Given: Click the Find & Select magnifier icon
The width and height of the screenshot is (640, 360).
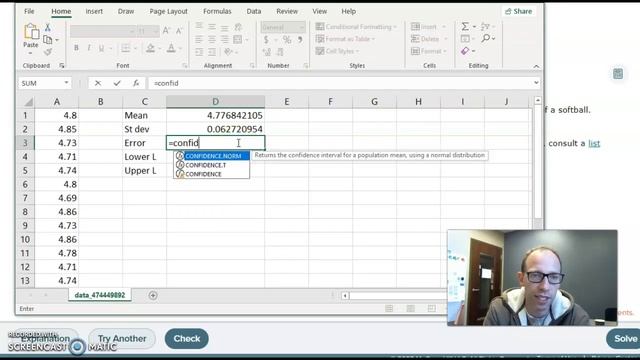Looking at the screenshot, I should coord(486,38).
